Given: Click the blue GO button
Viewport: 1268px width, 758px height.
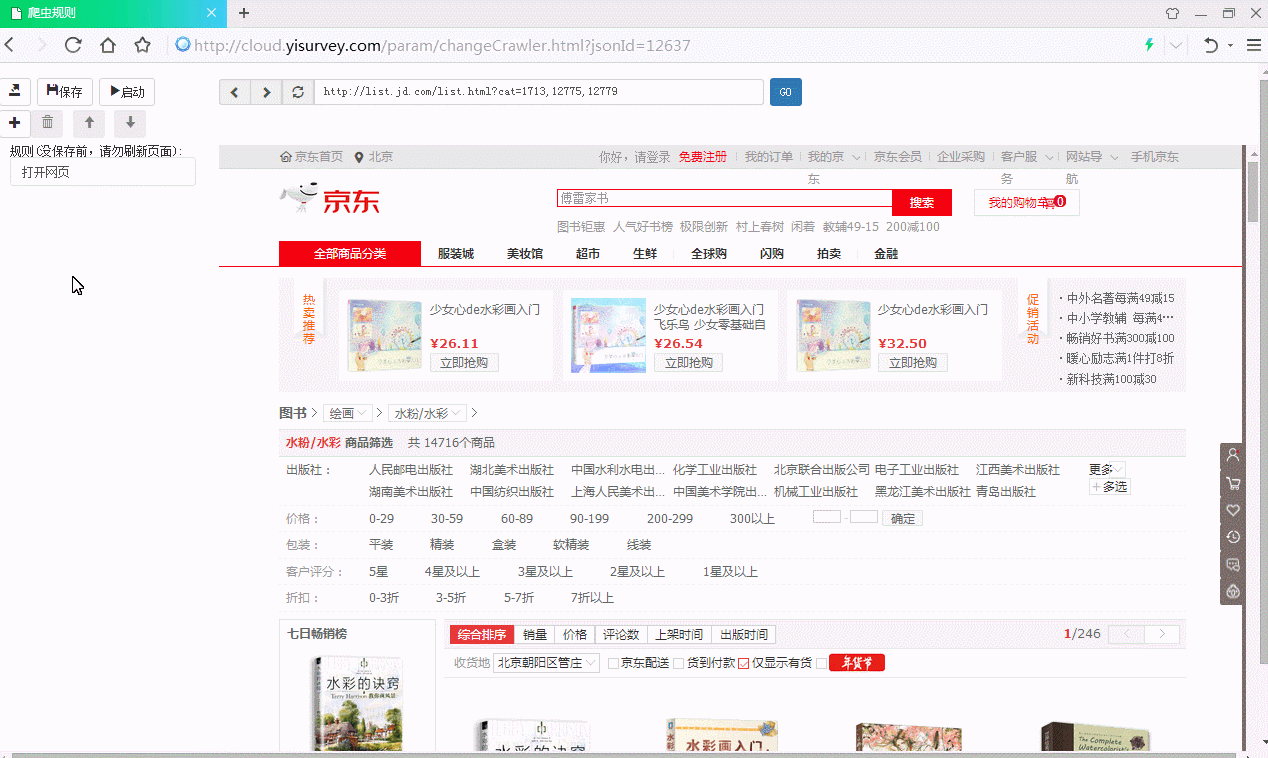Looking at the screenshot, I should pyautogui.click(x=786, y=92).
